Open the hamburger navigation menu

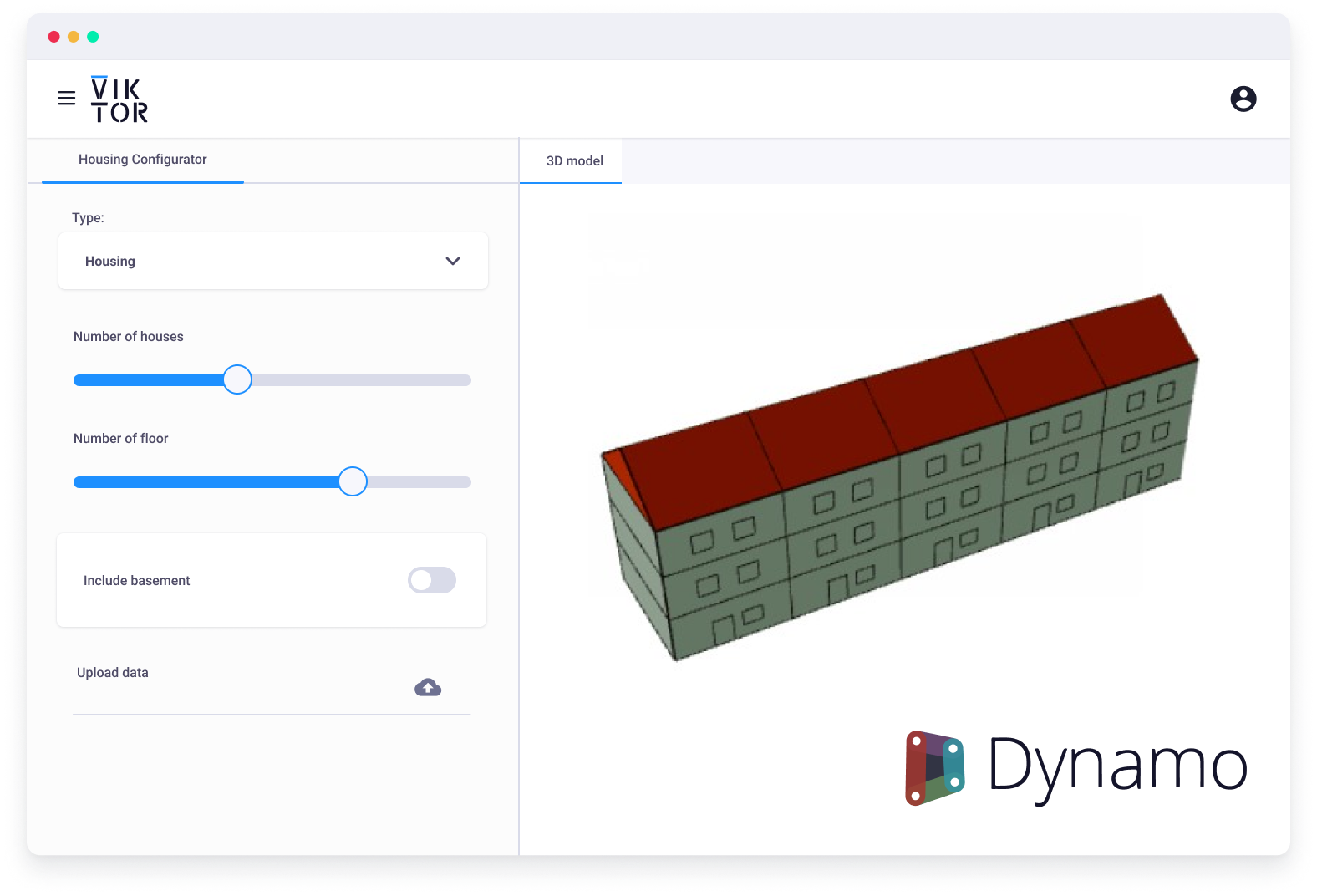tap(67, 99)
